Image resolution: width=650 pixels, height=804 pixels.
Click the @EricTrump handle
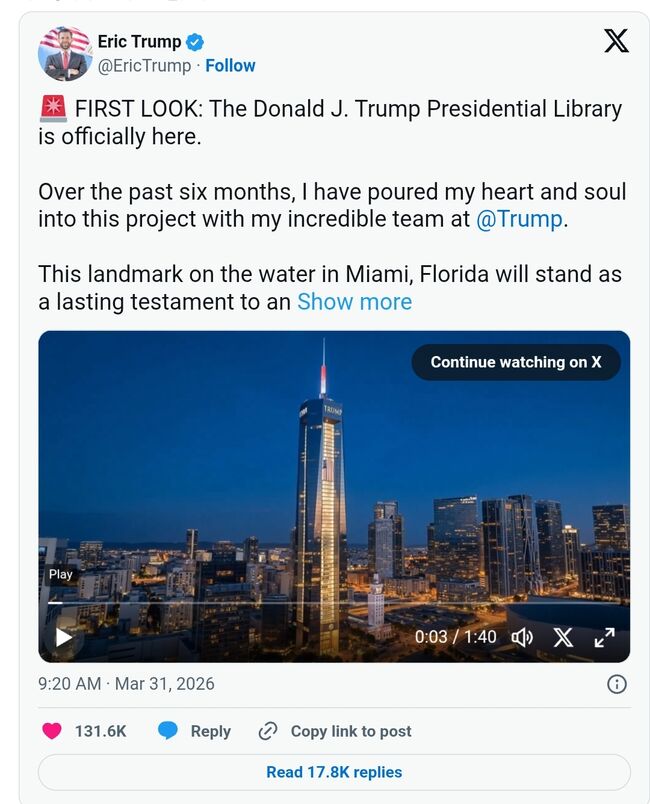coord(144,66)
